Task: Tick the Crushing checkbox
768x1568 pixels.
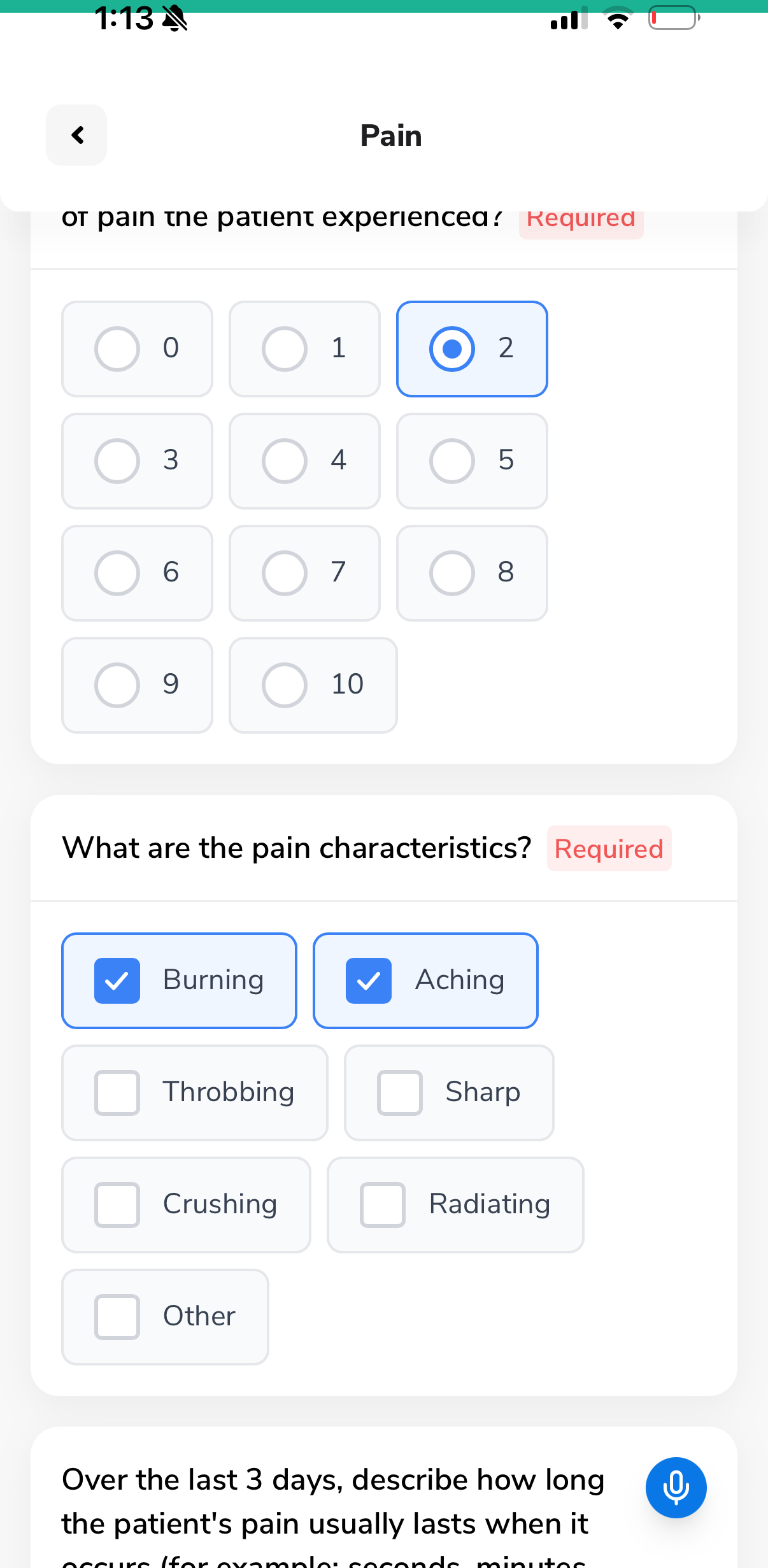Action: click(x=186, y=1204)
